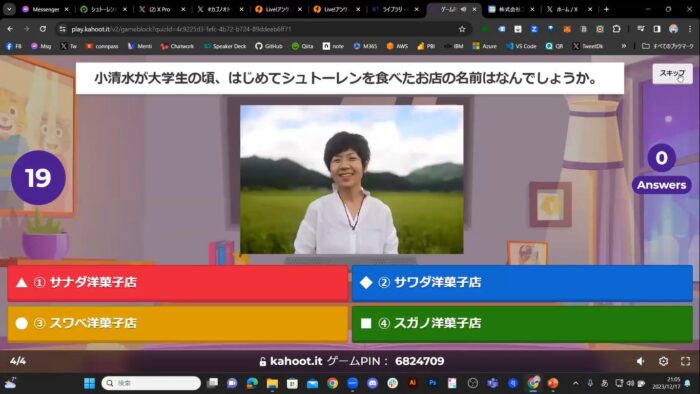Open the note bookmark
Viewport: 700px width, 394px height.
coord(333,46)
